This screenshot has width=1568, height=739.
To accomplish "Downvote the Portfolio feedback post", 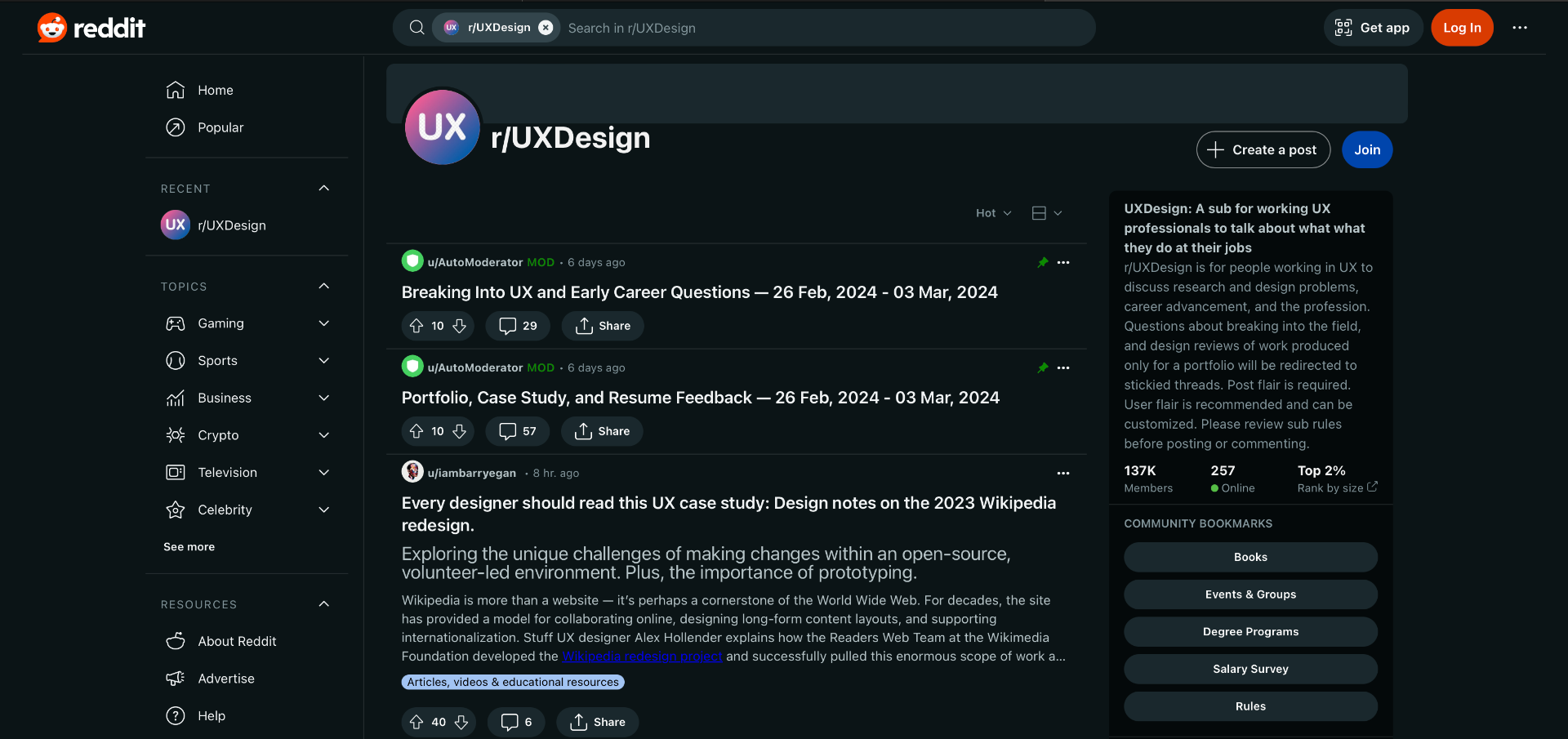I will click(460, 431).
